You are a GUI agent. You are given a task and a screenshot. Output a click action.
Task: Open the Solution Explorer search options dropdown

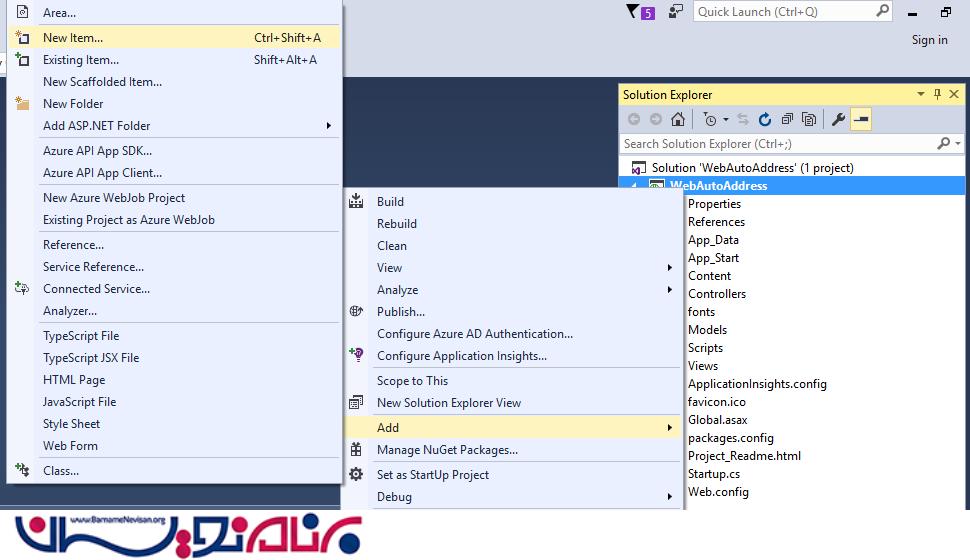958,144
